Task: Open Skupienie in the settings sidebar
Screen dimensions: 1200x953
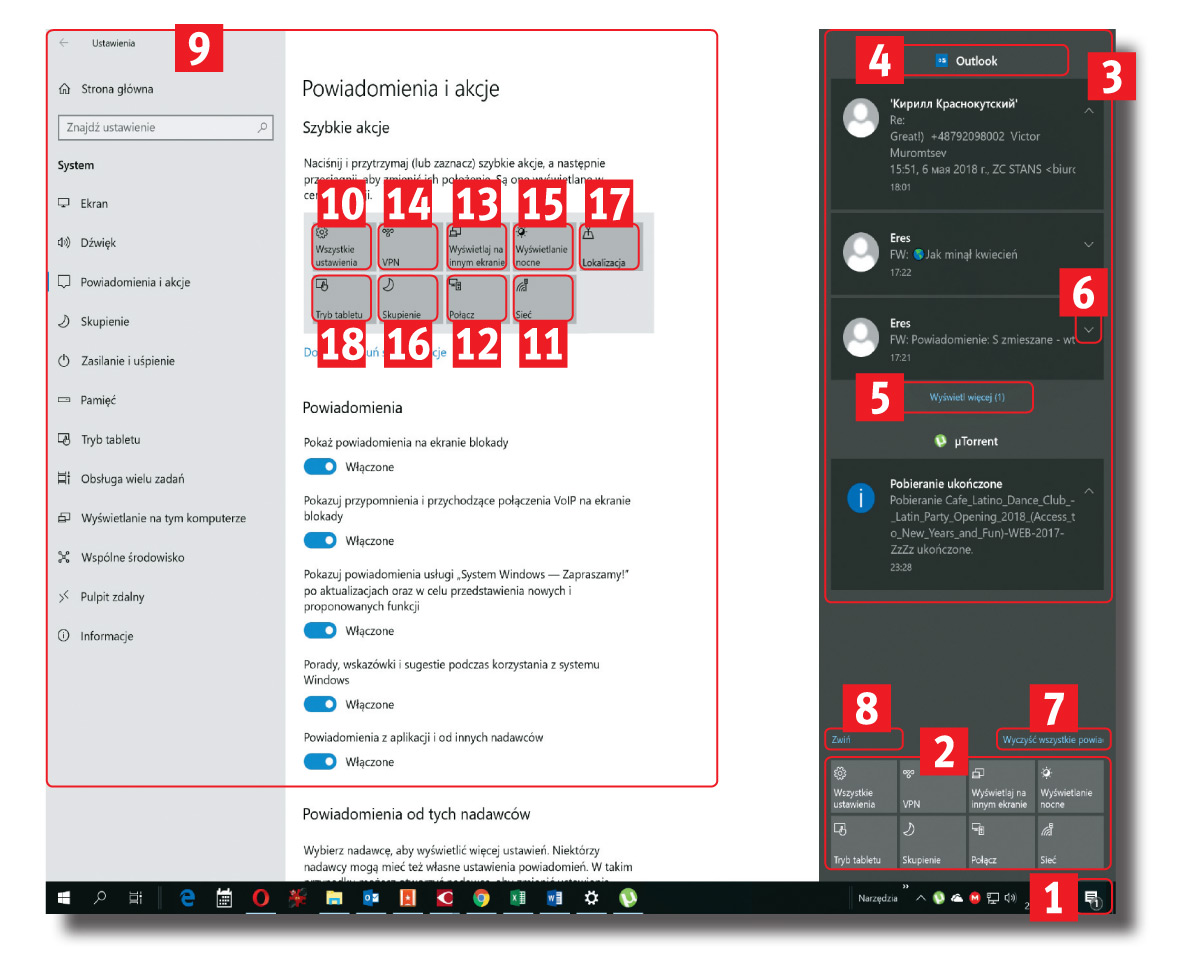Action: pyautogui.click(x=105, y=322)
